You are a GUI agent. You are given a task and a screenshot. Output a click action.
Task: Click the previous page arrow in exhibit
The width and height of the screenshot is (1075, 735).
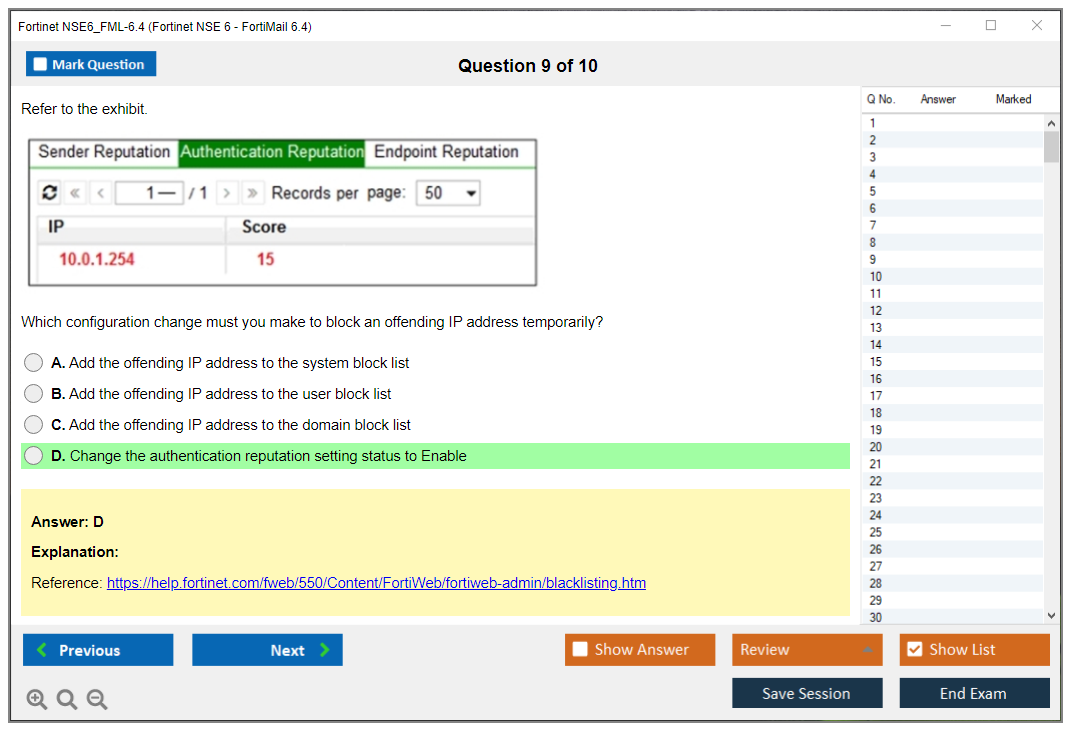point(101,193)
